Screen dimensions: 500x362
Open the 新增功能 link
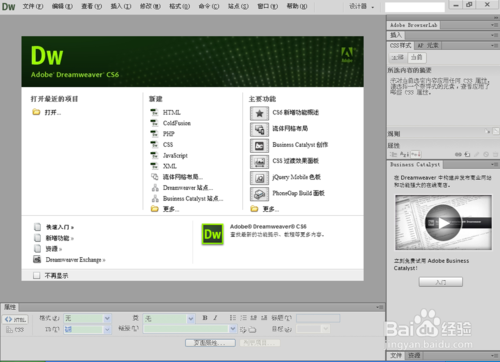[x=60, y=238]
